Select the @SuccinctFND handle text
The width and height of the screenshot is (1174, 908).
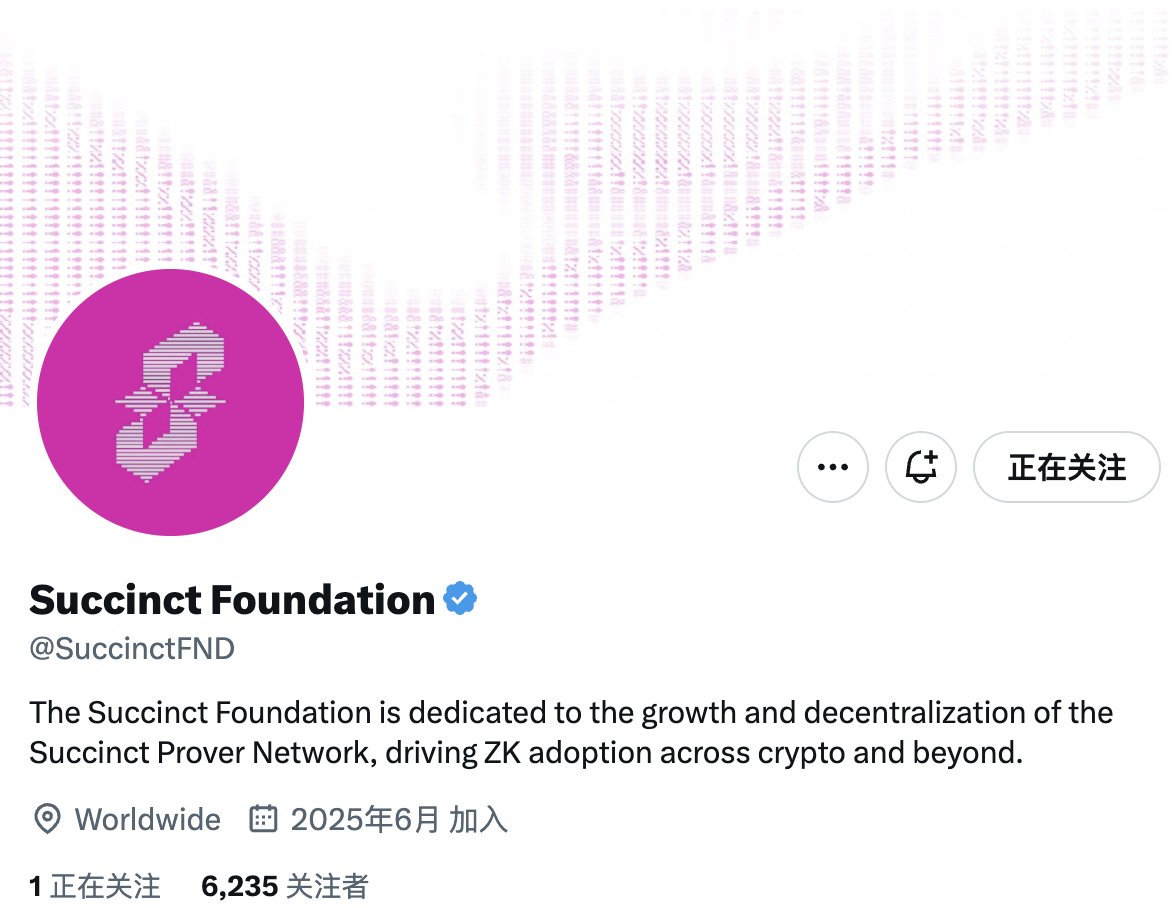(x=132, y=649)
